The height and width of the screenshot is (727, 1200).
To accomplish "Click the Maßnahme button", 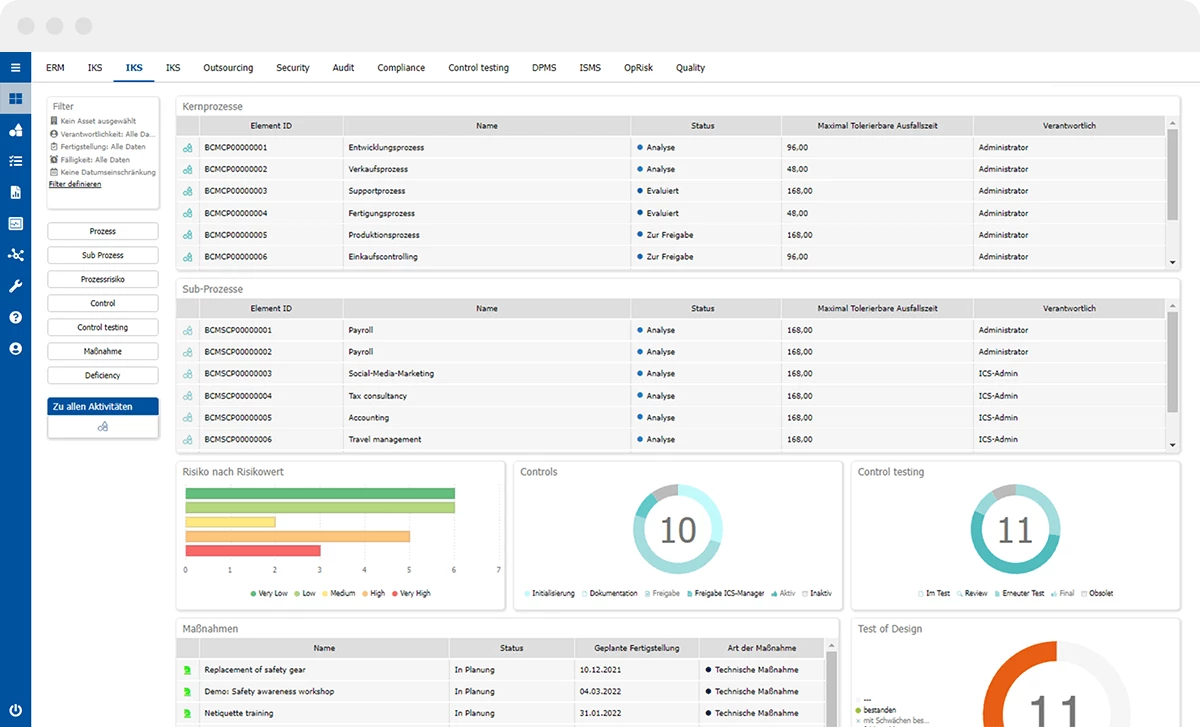I will click(103, 351).
